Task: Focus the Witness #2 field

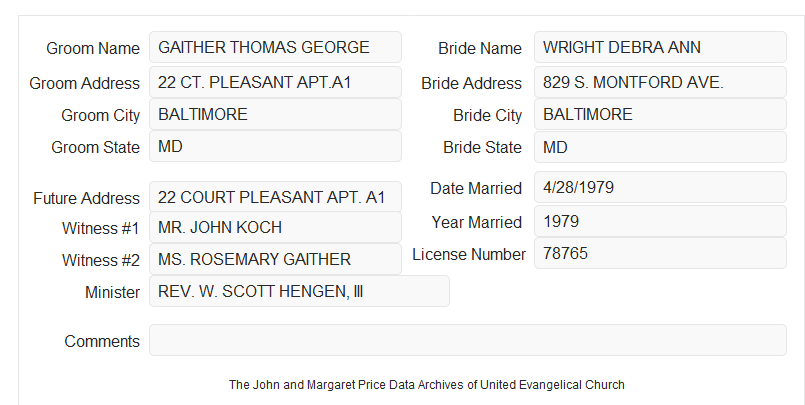Action: coord(275,259)
